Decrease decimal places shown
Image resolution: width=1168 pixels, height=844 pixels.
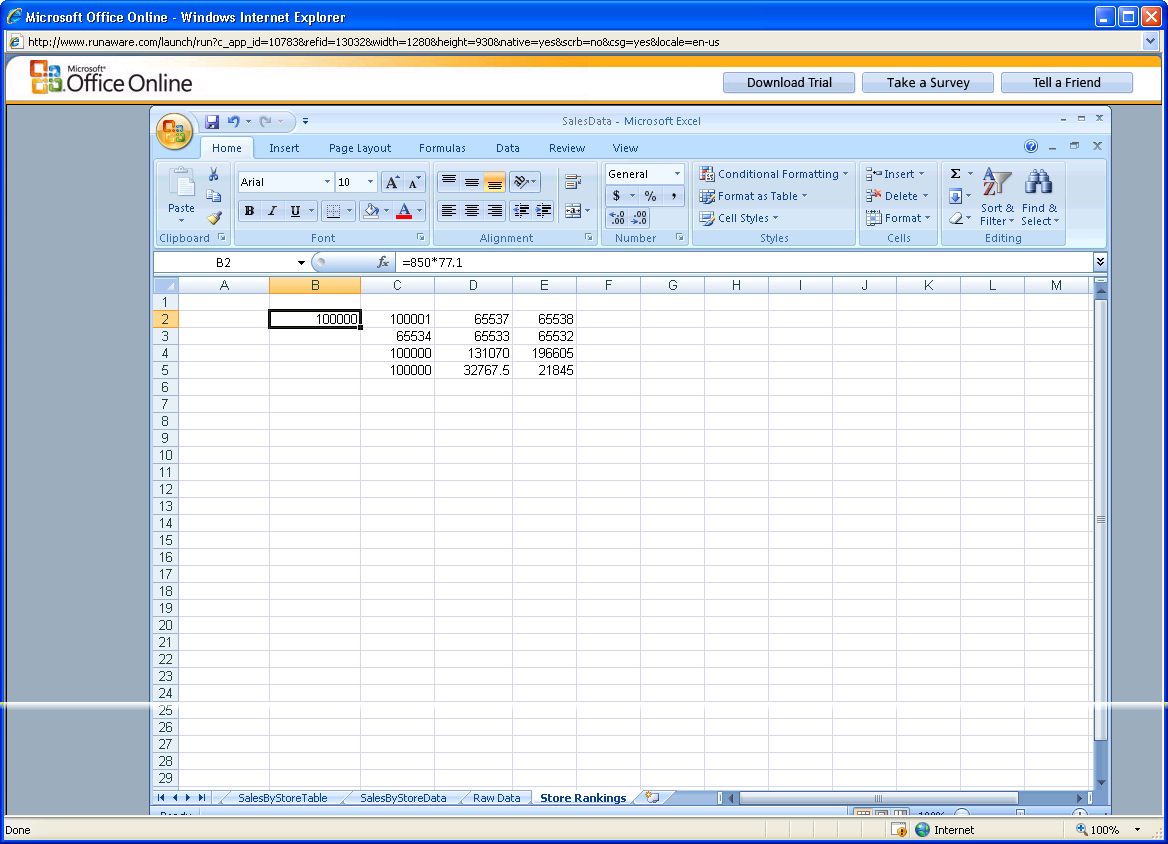coord(639,218)
